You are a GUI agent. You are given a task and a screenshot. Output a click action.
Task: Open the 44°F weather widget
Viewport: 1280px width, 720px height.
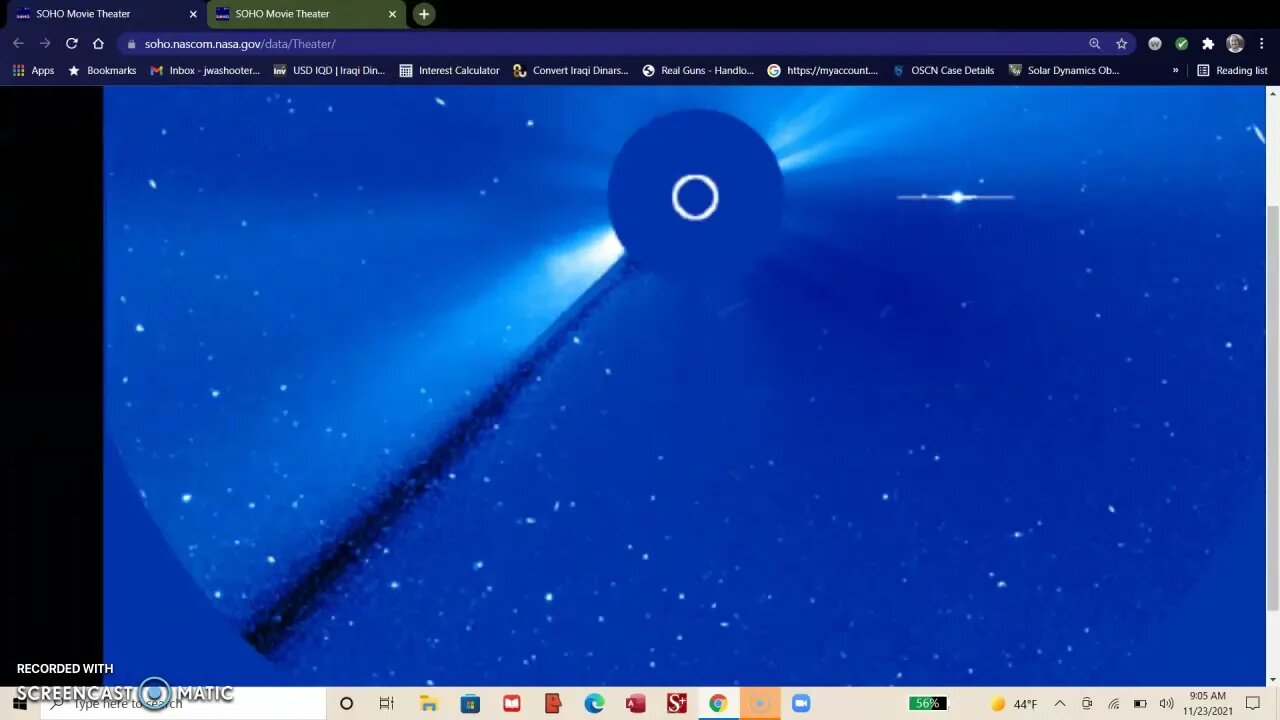(1014, 704)
